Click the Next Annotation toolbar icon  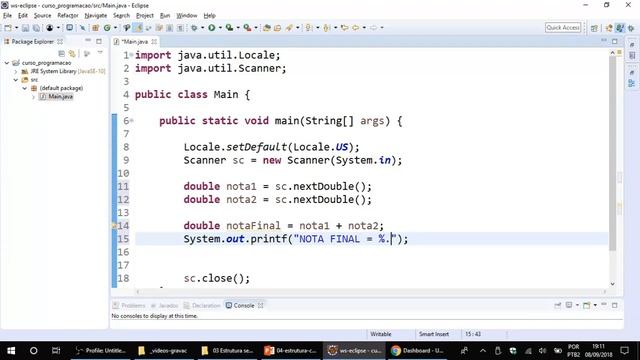point(309,28)
